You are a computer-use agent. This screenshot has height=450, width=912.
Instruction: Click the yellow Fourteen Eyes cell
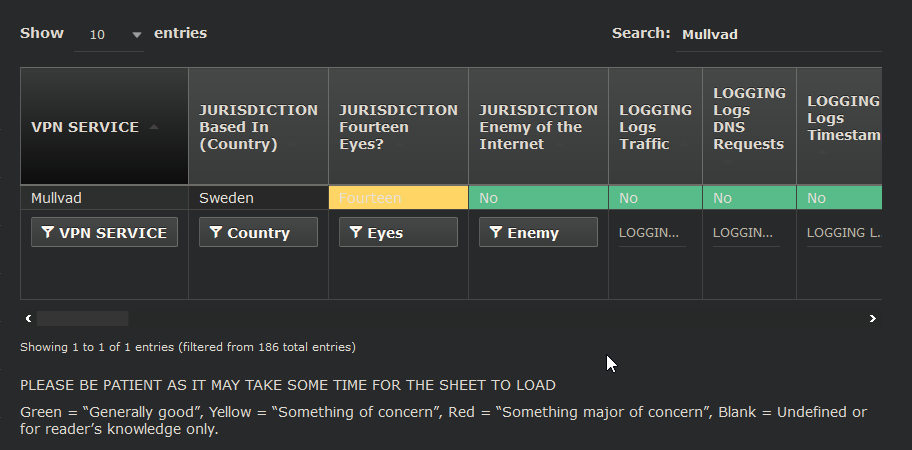(x=398, y=198)
